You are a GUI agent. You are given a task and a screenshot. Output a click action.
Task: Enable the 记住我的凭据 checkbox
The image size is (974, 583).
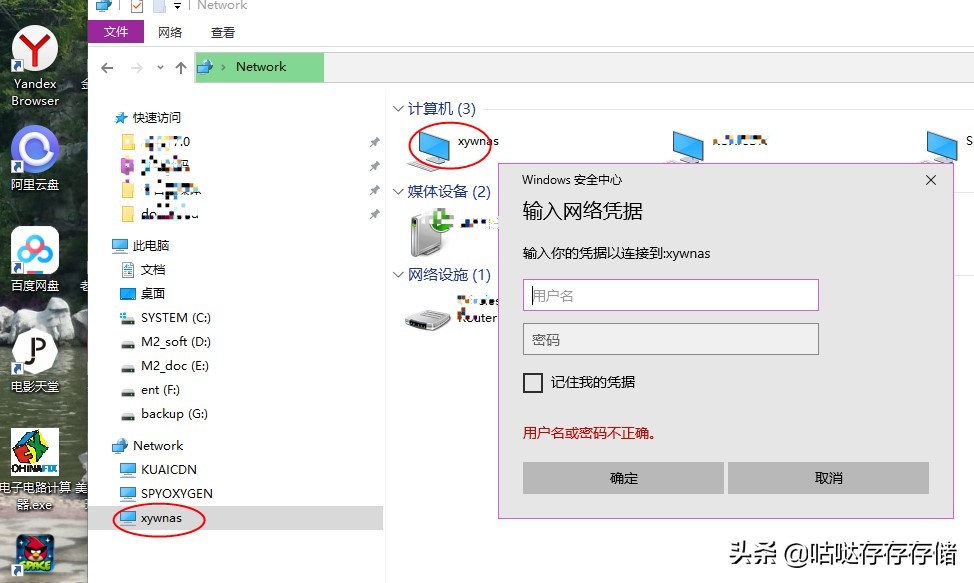point(532,383)
